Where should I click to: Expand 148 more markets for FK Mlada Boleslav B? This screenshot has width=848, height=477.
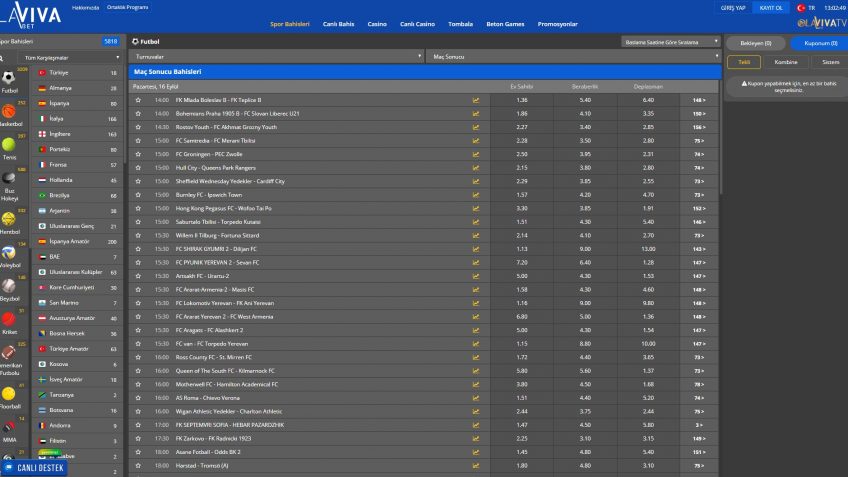(x=699, y=100)
